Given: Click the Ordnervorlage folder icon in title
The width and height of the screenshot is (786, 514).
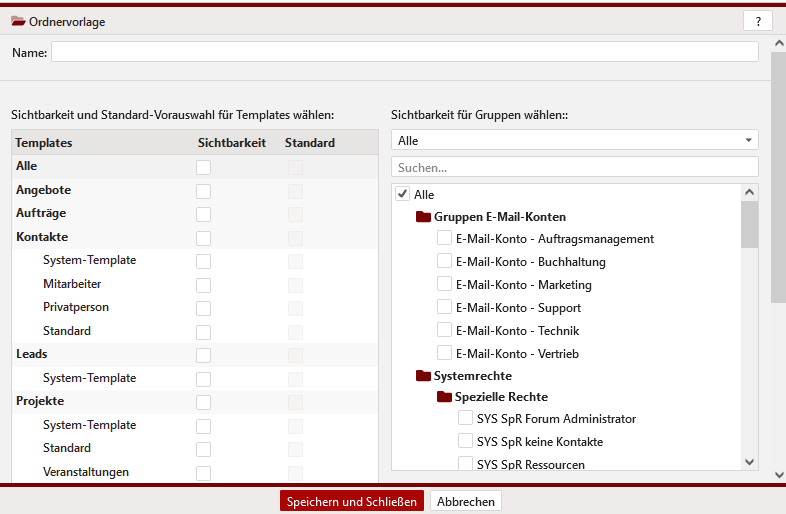Looking at the screenshot, I should pos(18,21).
